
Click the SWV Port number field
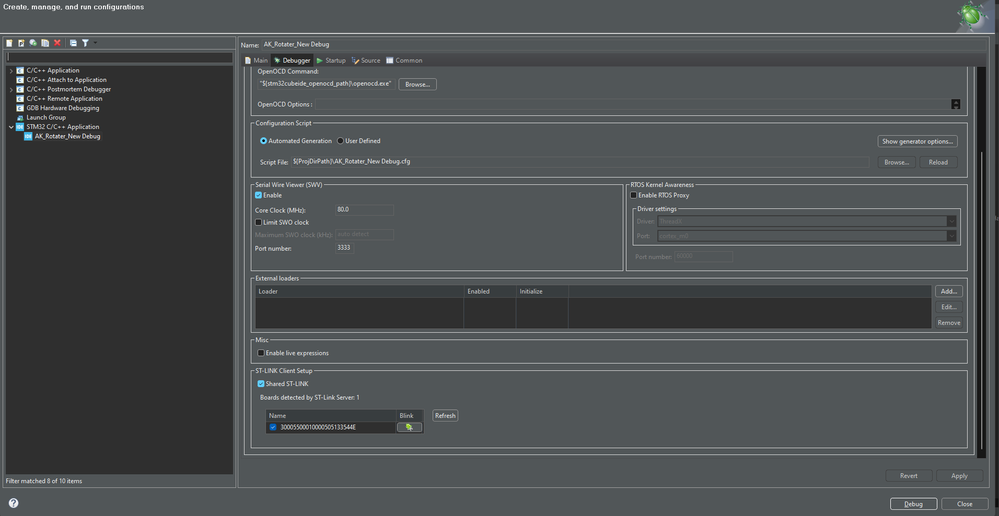(x=345, y=248)
